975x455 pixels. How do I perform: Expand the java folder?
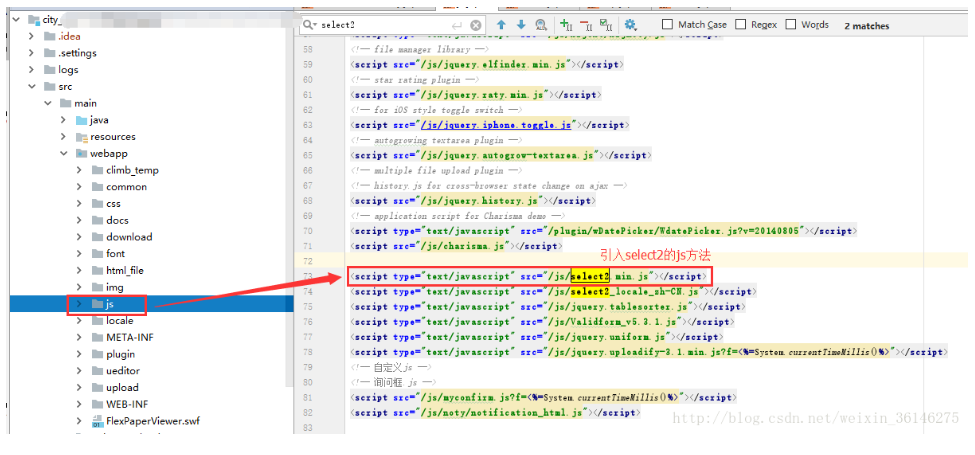[x=64, y=120]
